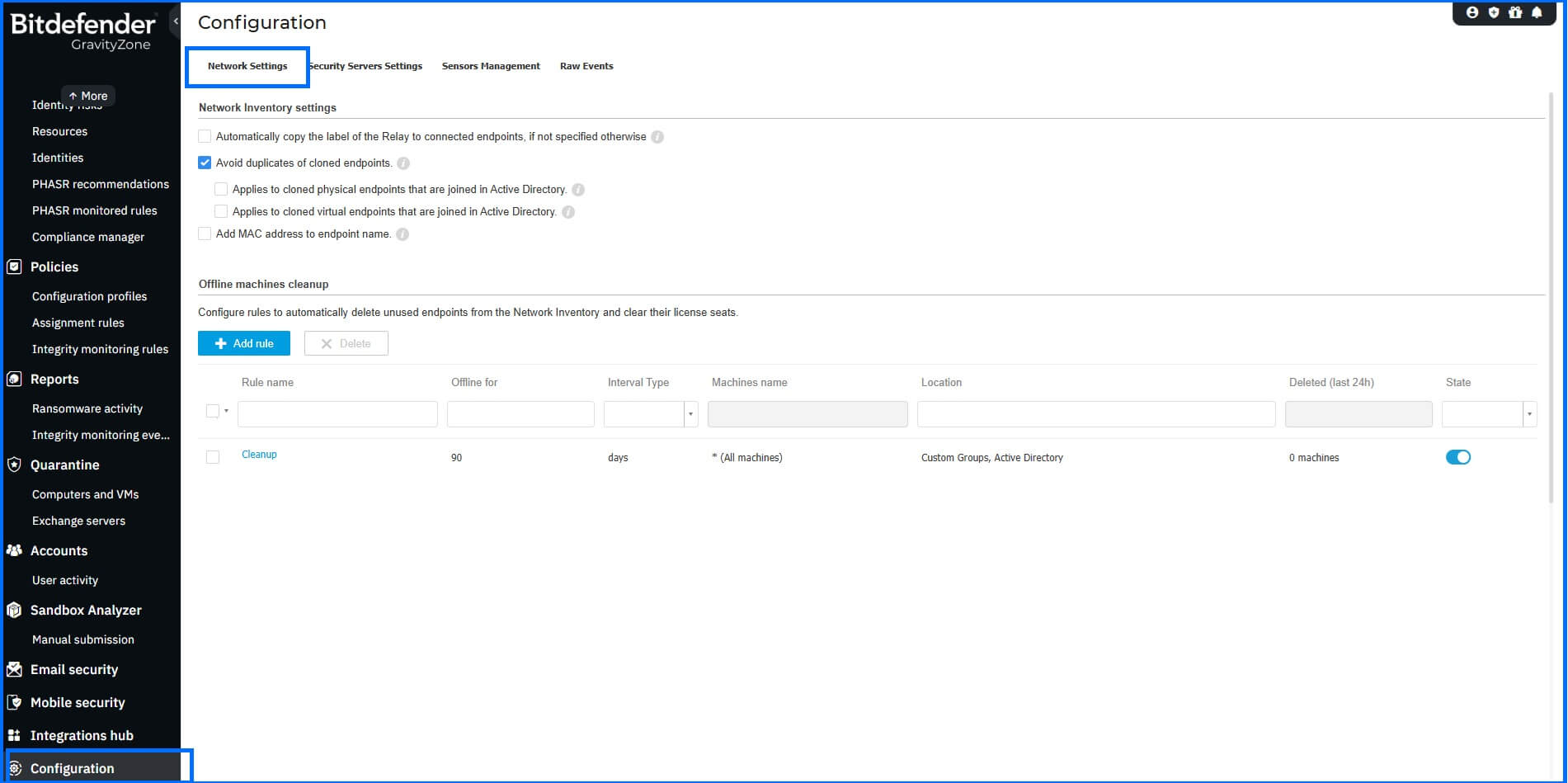The height and width of the screenshot is (783, 1568).
Task: Uncheck Avoid duplicates of cloned endpoints
Action: coord(204,163)
